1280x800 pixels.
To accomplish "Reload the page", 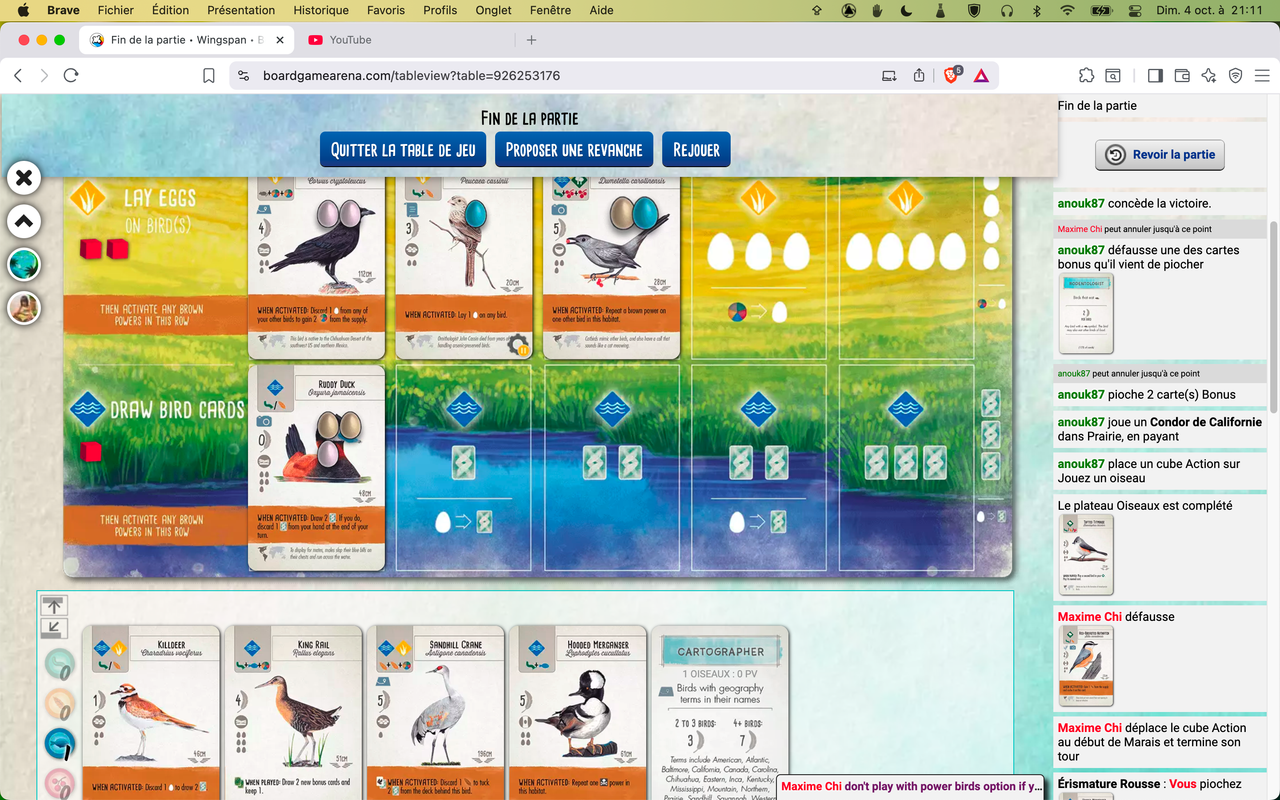I will click(71, 75).
